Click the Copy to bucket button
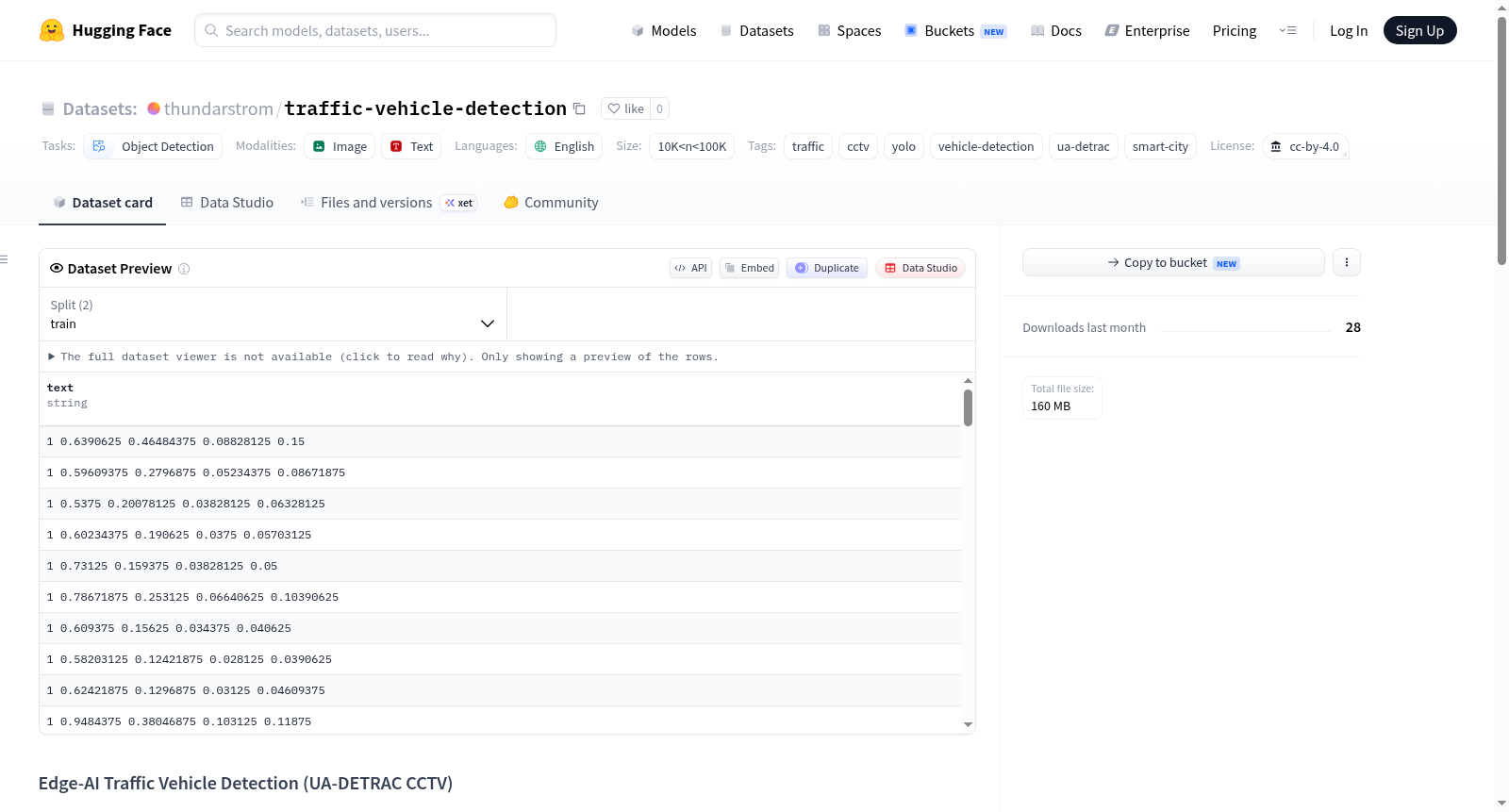This screenshot has height=812, width=1509. click(1173, 262)
